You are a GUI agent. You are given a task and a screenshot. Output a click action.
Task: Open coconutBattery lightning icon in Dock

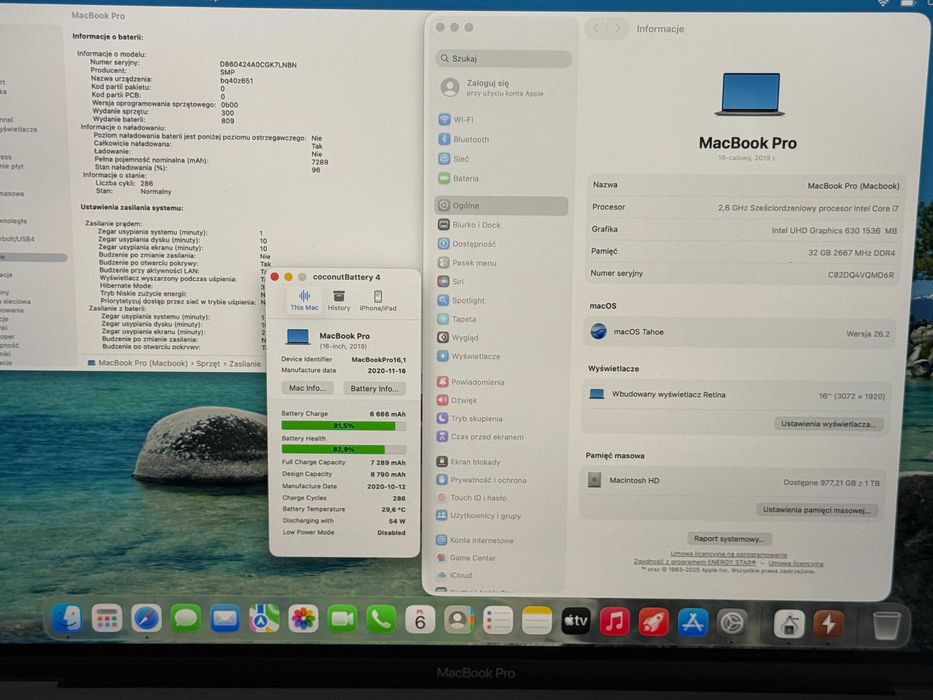pos(828,624)
